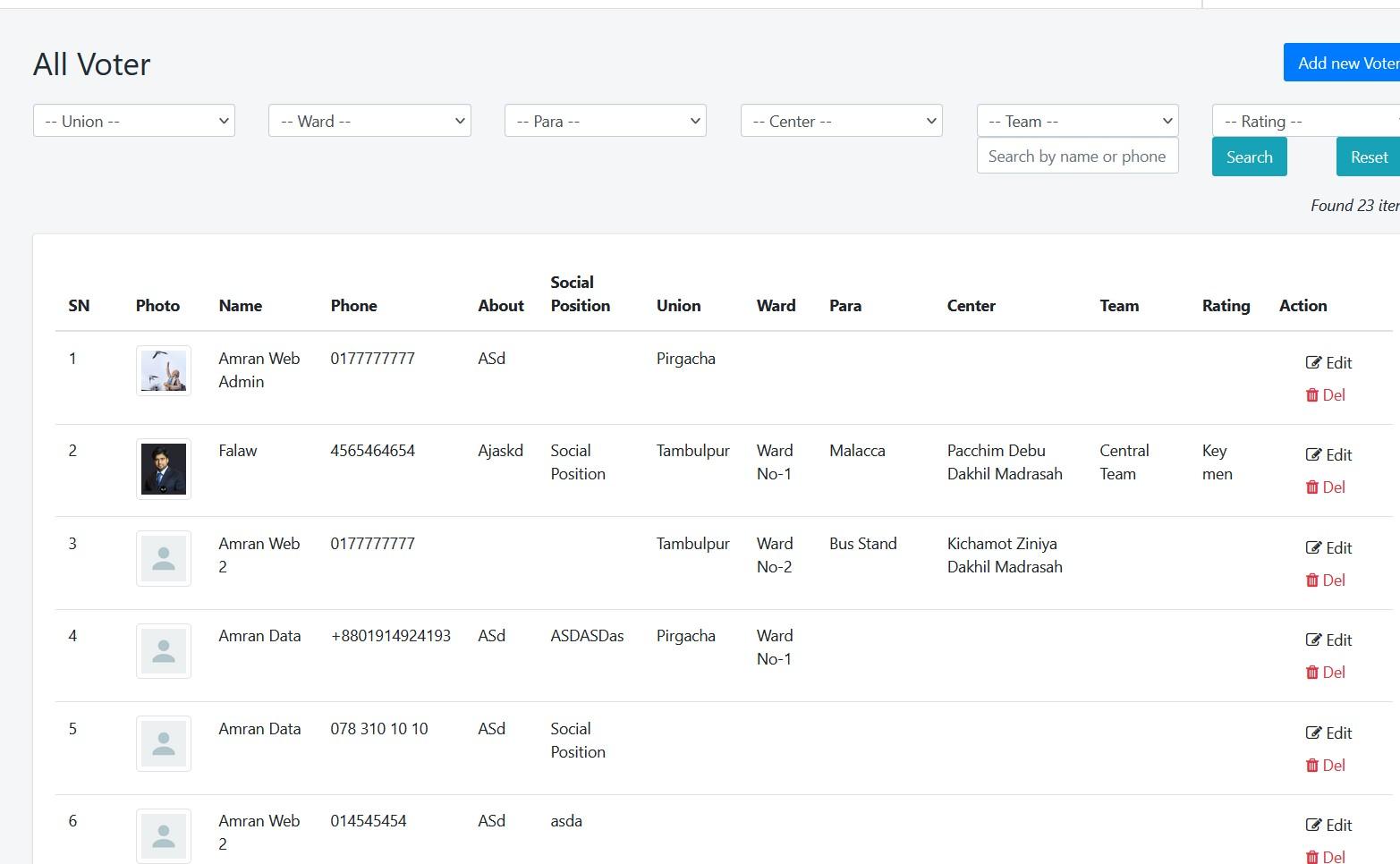Click the Malacca para cell
1400x864 pixels.
(x=857, y=450)
